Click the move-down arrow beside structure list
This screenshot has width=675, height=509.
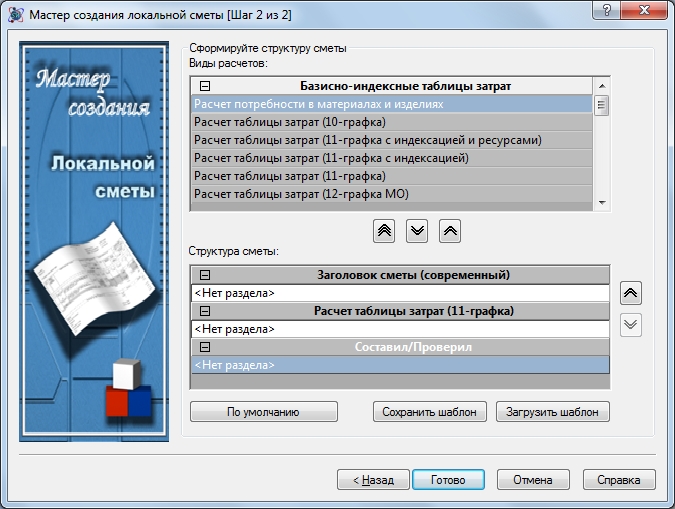coord(631,325)
